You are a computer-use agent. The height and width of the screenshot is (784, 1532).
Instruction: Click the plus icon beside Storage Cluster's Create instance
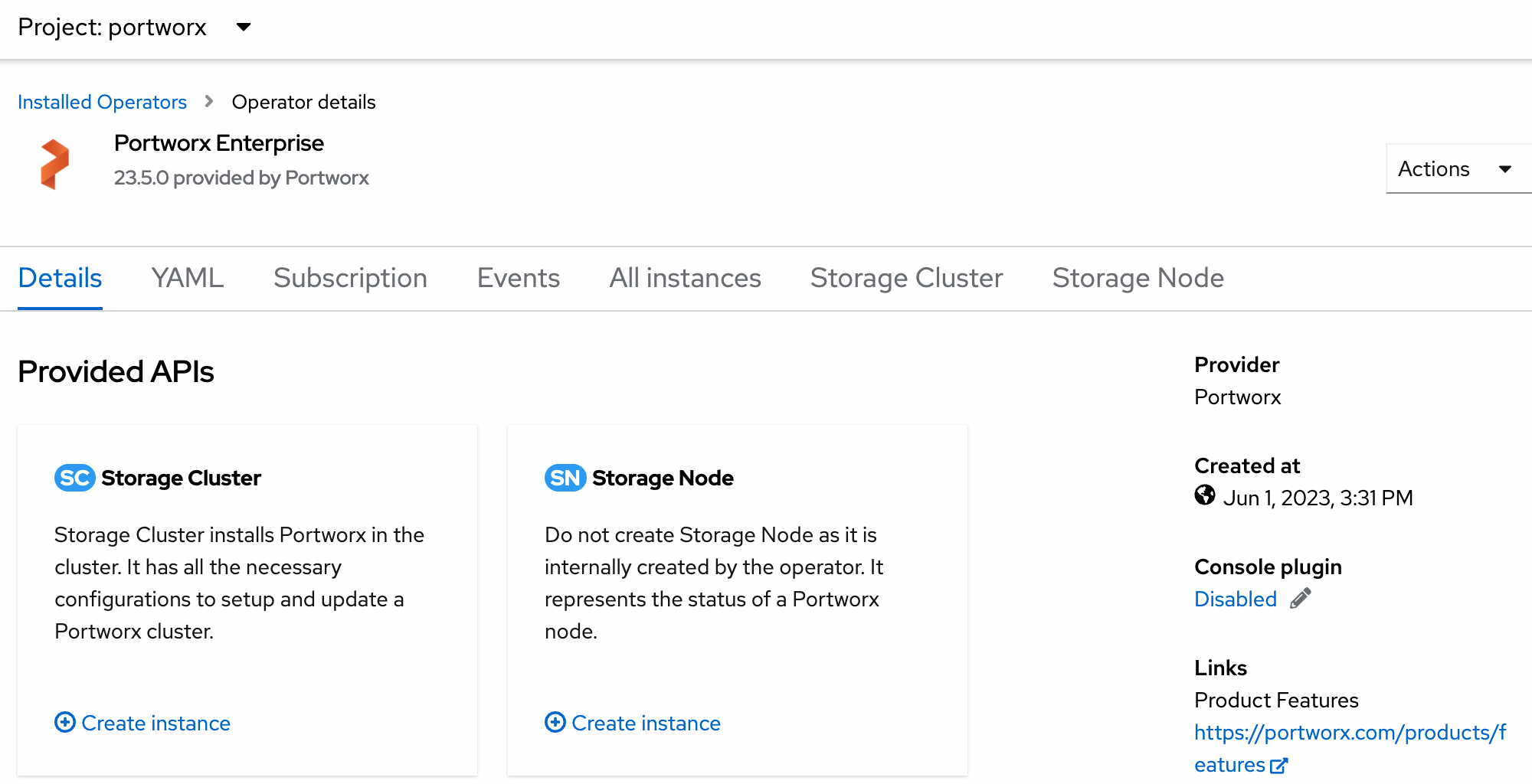65,722
